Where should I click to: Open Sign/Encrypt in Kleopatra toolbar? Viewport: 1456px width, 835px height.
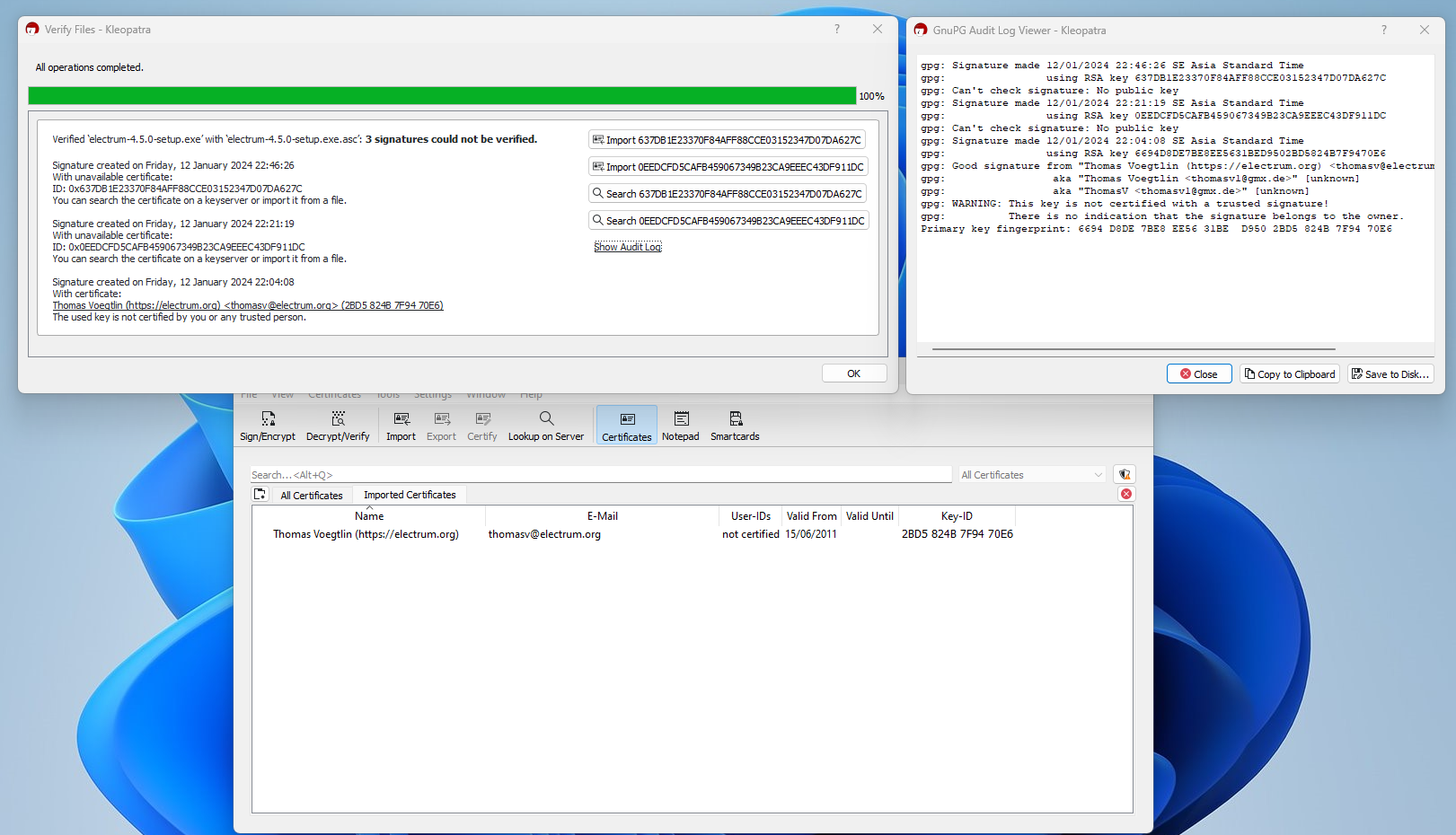click(267, 426)
